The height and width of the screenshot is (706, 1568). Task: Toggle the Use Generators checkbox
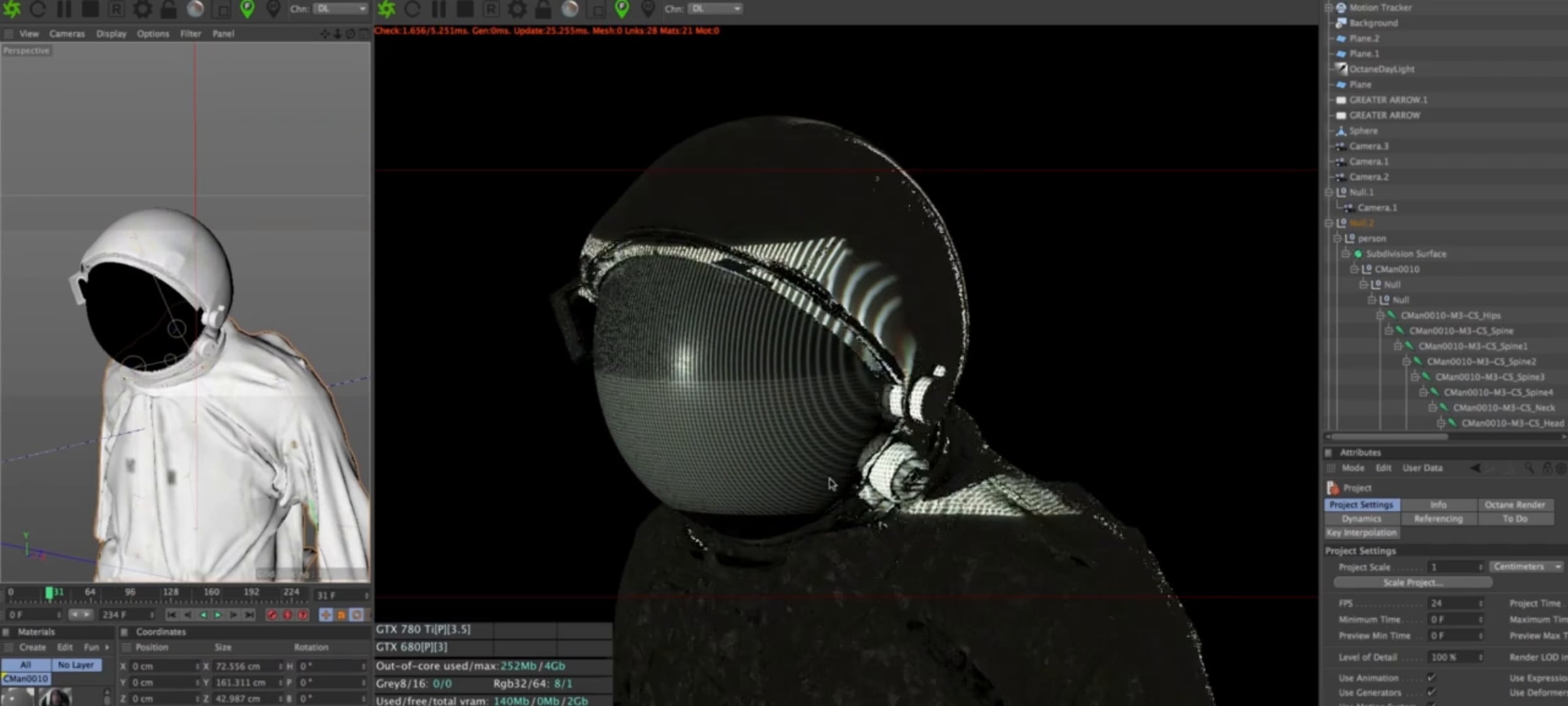pos(1431,692)
